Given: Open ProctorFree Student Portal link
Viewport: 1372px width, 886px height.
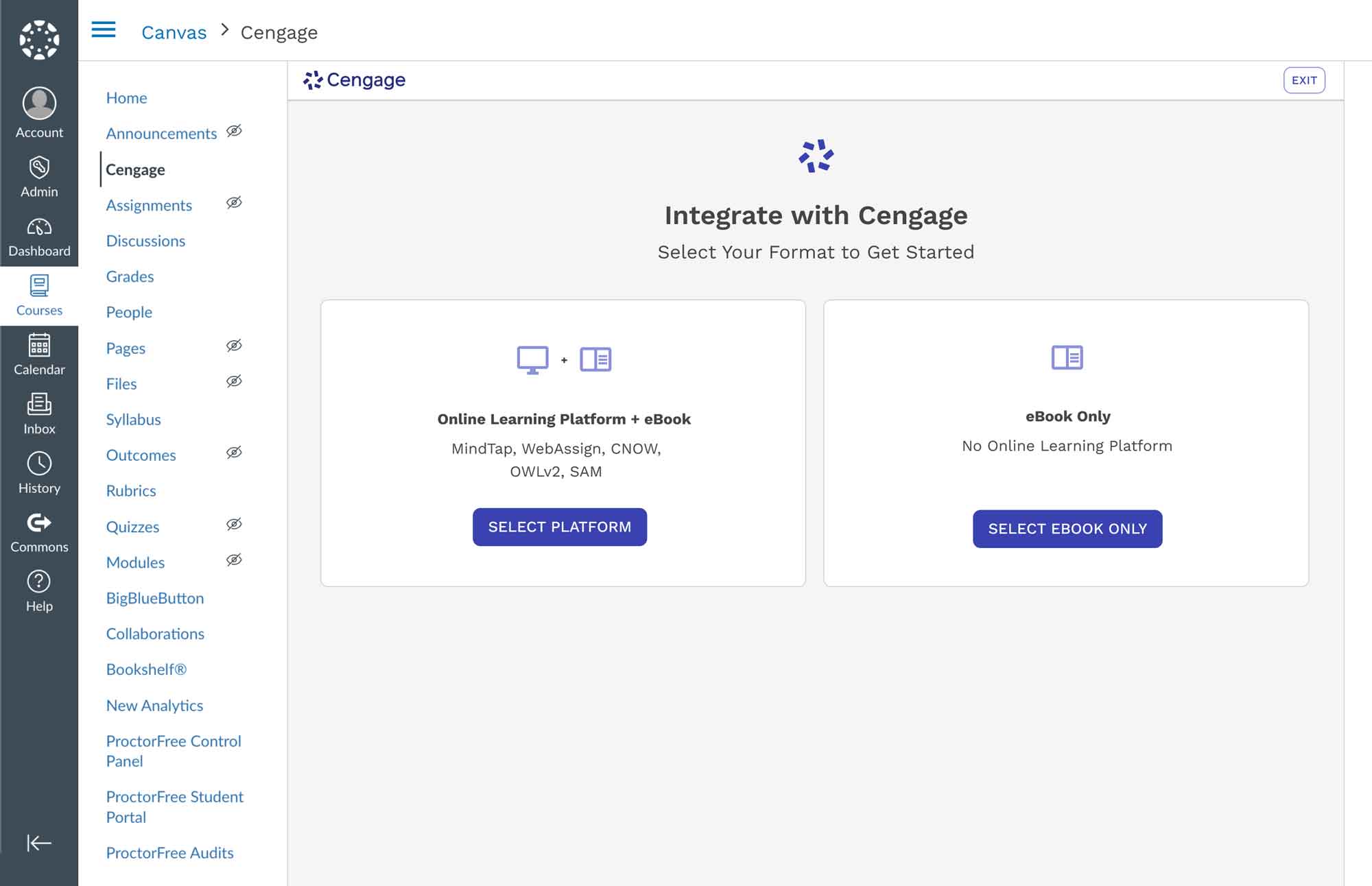Looking at the screenshot, I should point(174,807).
